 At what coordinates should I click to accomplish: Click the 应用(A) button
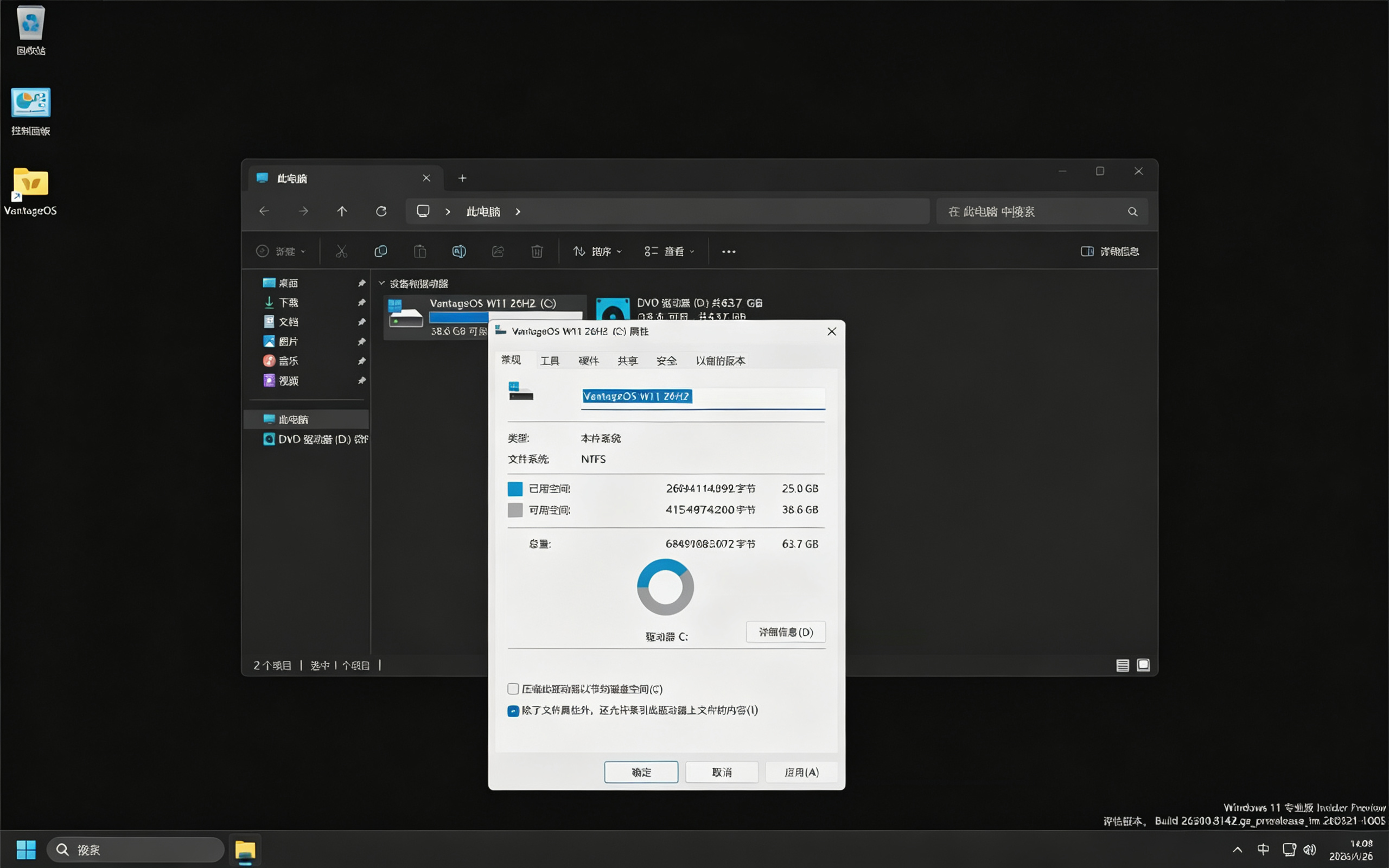(x=801, y=772)
